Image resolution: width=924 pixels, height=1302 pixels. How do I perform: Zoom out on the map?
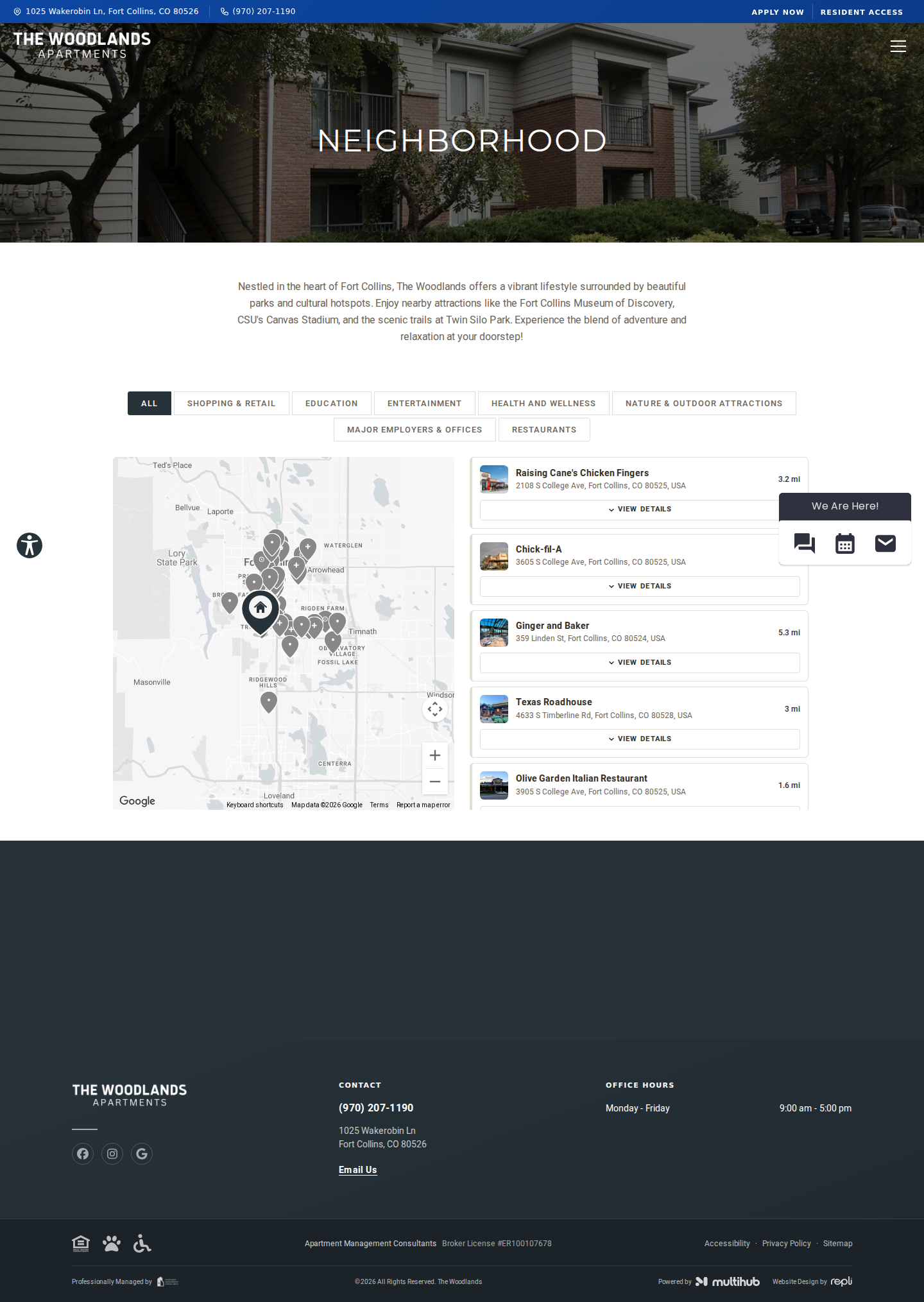435,782
